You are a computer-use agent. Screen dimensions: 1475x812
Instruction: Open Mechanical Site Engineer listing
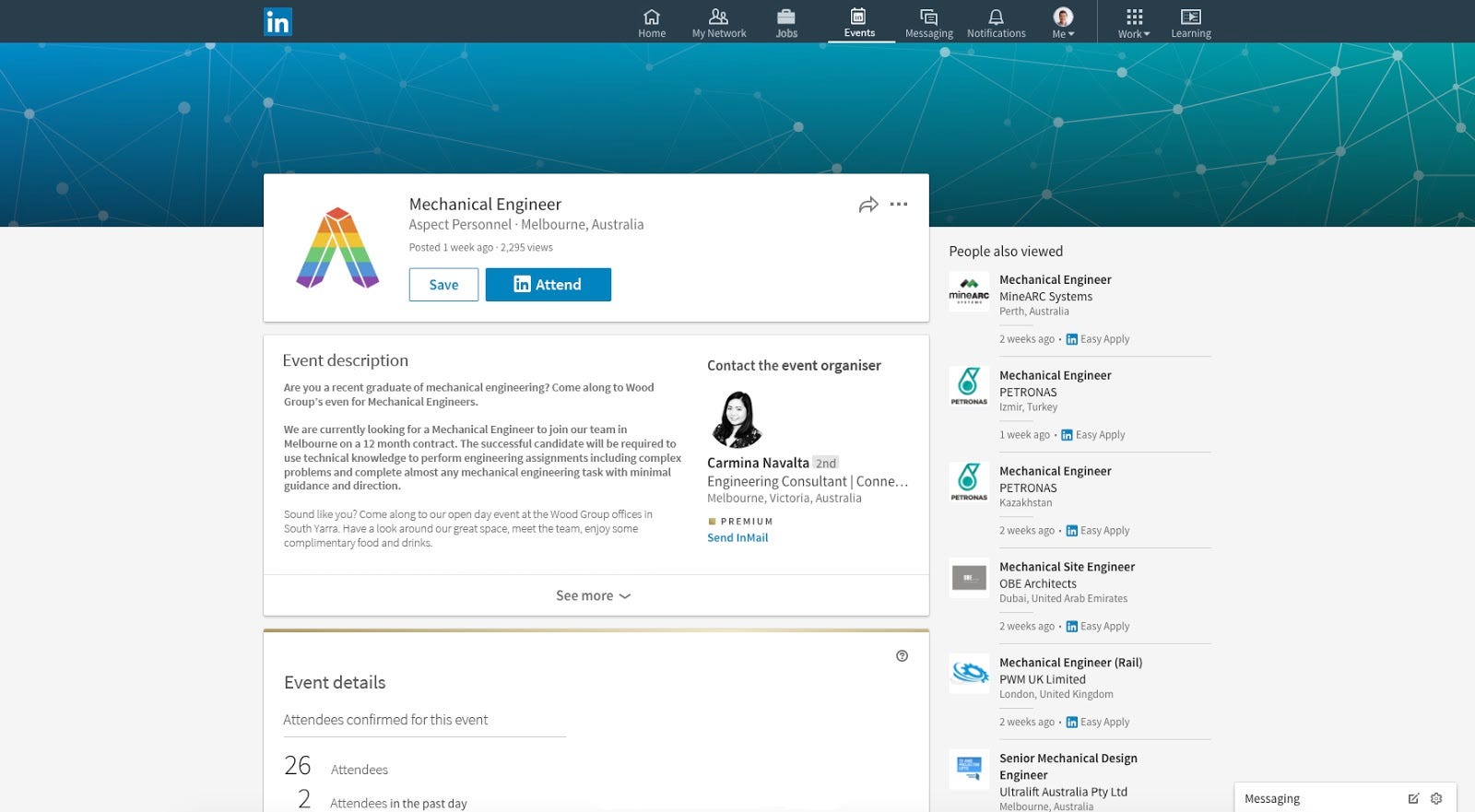[x=1068, y=567]
